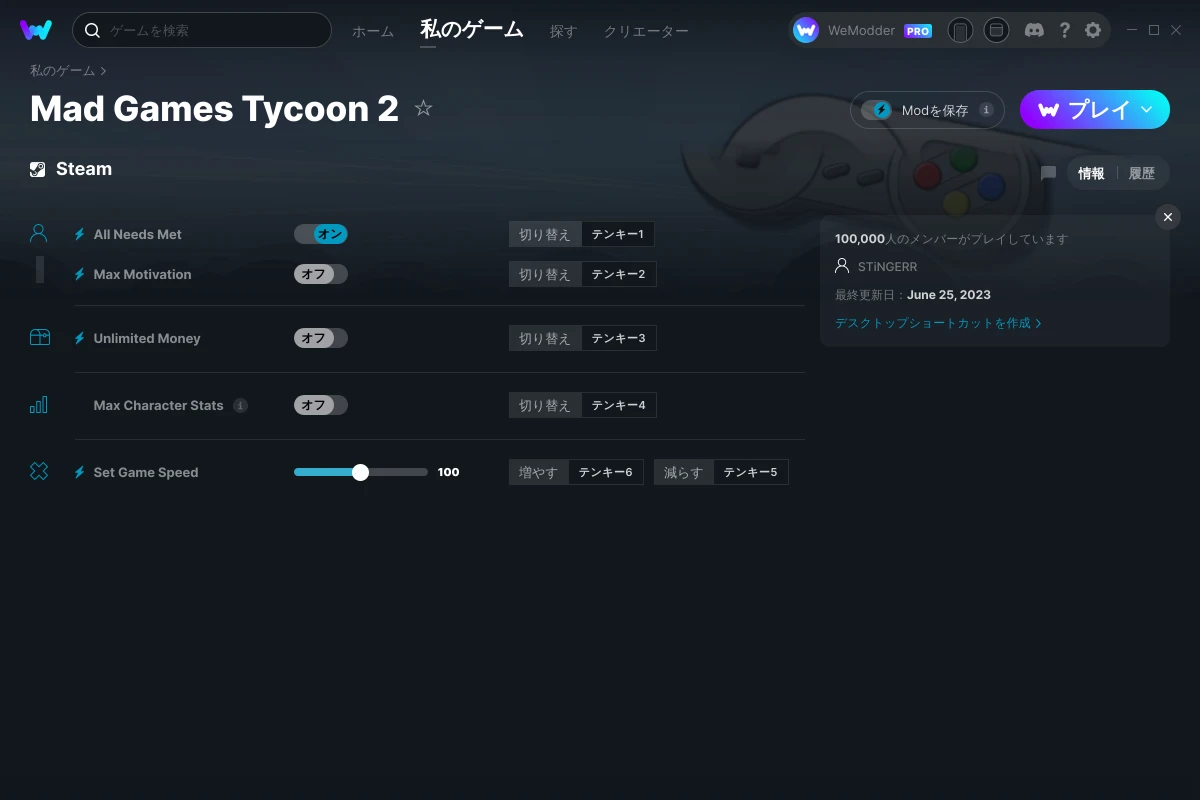1200x800 pixels.
Task: Click デスクトップショートカットを作成 link
Action: (x=938, y=323)
